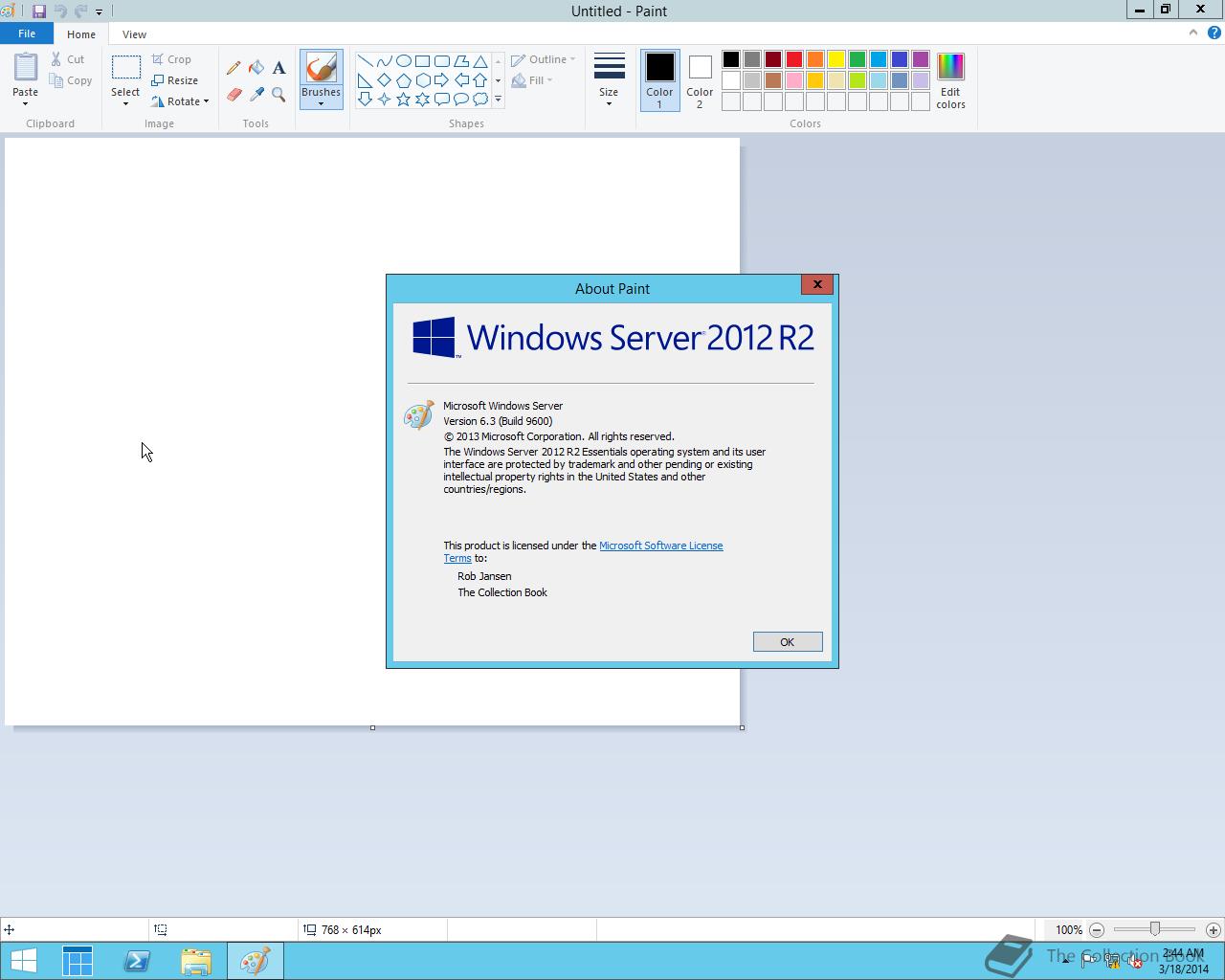Open the Paste dropdown arrow

point(26,103)
